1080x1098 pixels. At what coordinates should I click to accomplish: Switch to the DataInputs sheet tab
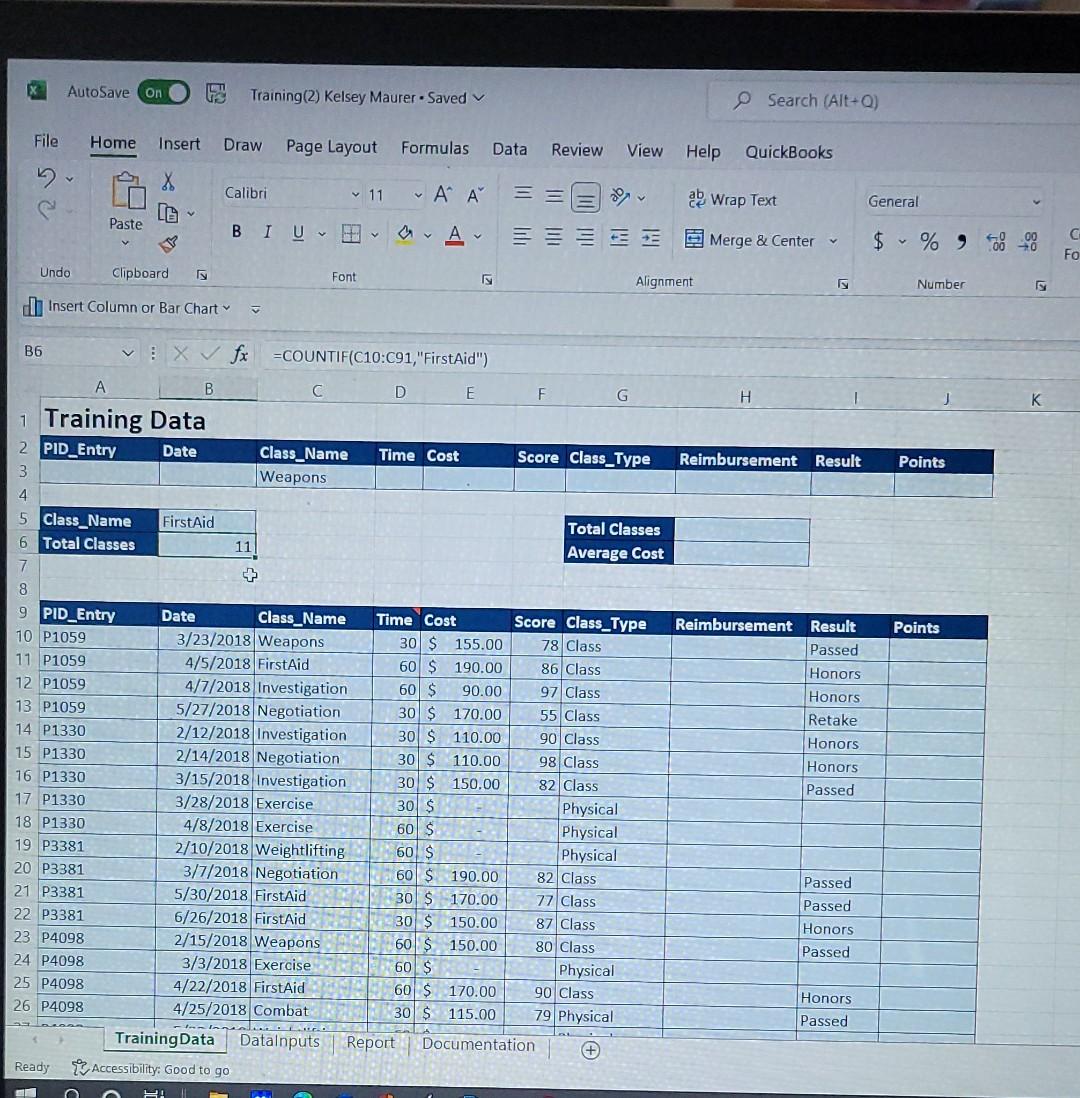279,1041
